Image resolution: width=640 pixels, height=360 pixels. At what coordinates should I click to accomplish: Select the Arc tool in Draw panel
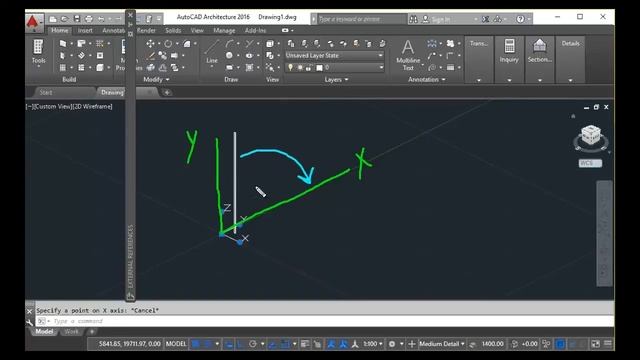coord(230,43)
